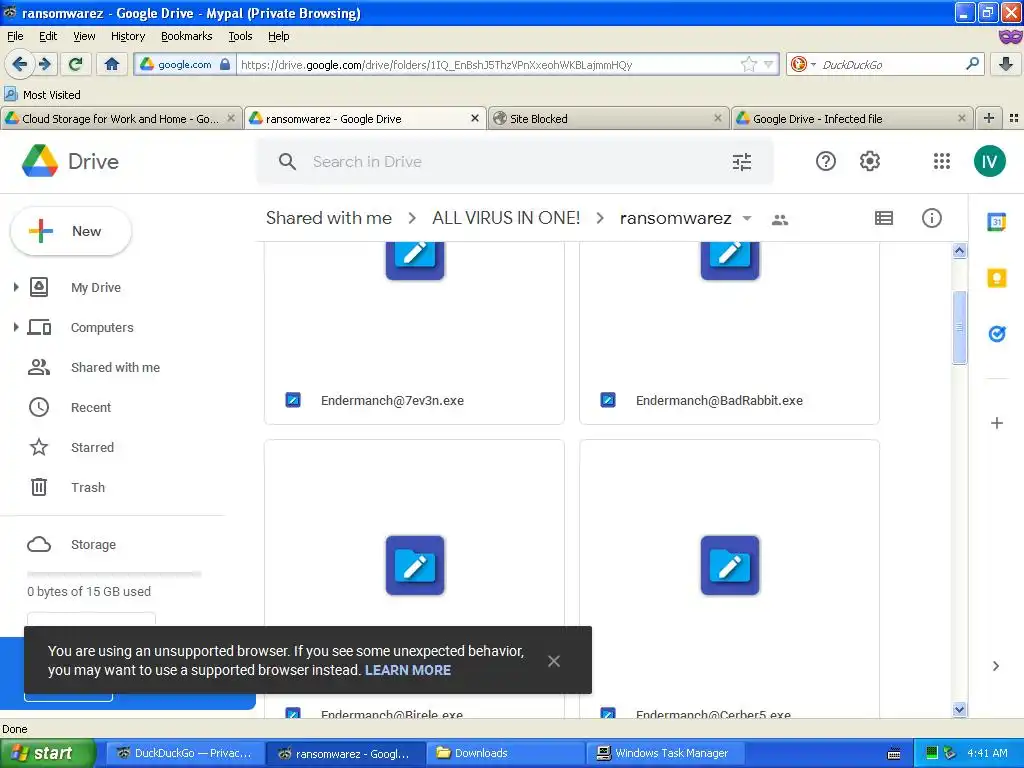Open Storage in the sidebar
Screen dimensions: 1024x768
[x=93, y=545]
